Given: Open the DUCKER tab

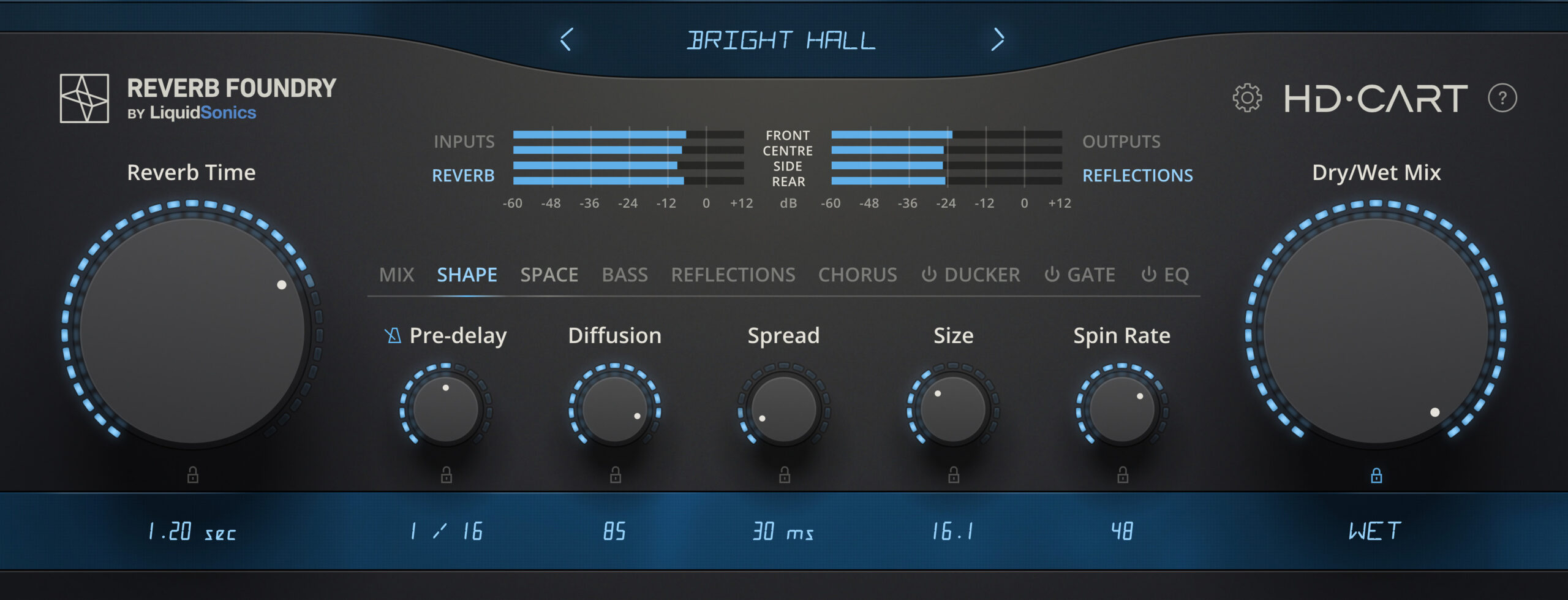Looking at the screenshot, I should pyautogui.click(x=982, y=275).
